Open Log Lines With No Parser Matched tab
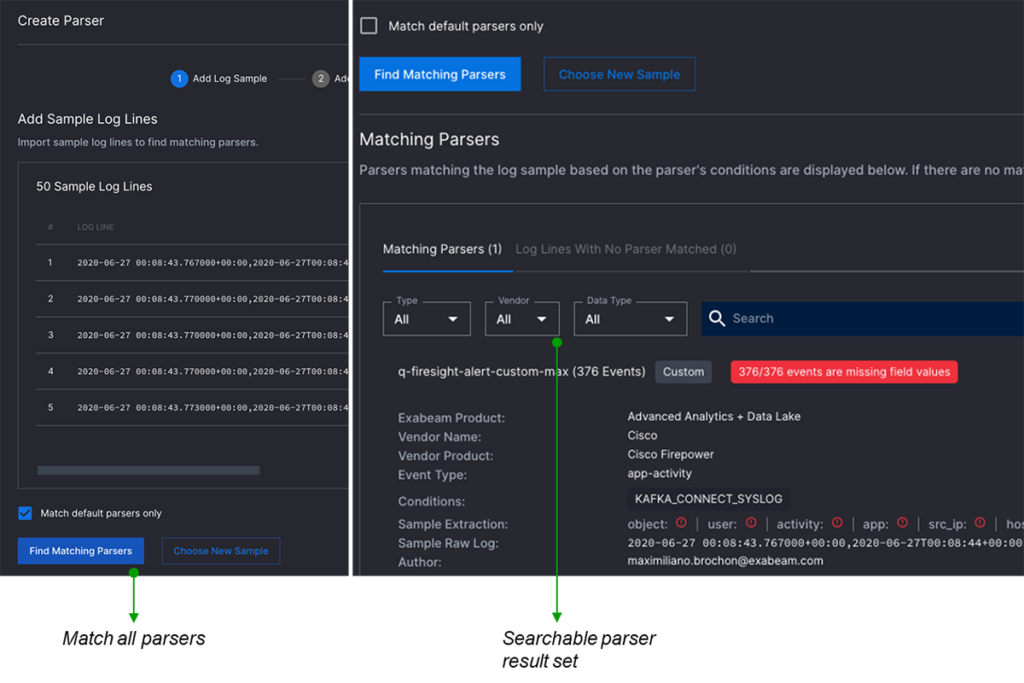Image resolution: width=1024 pixels, height=683 pixels. (625, 249)
